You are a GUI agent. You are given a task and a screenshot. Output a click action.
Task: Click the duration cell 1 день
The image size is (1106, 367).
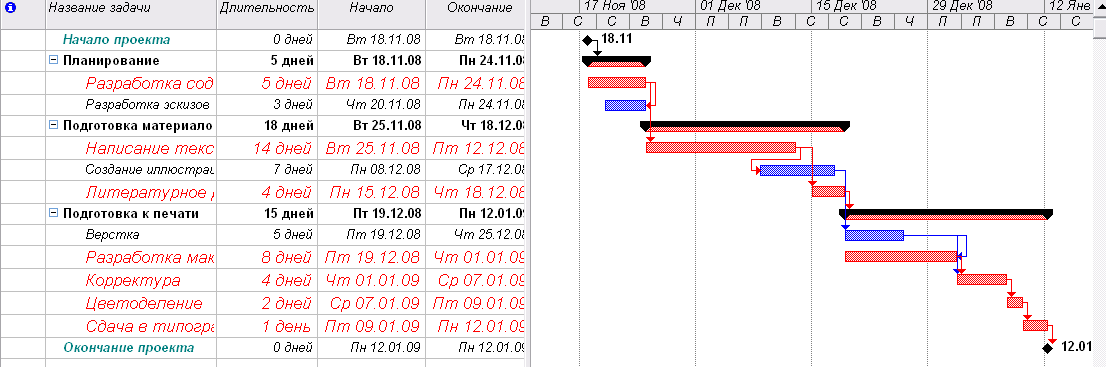click(x=267, y=326)
